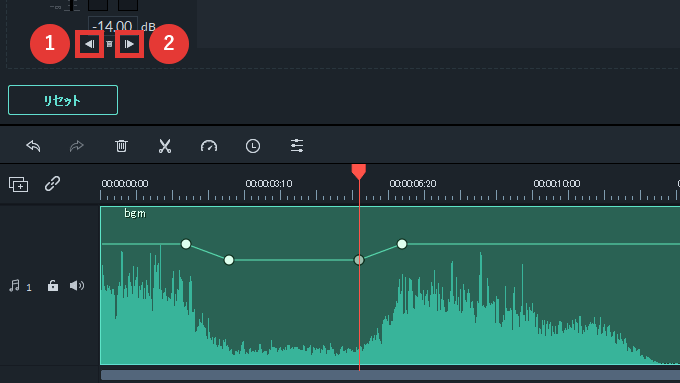Open the duration clock setting
Screen dimensions: 680x383
(253, 146)
